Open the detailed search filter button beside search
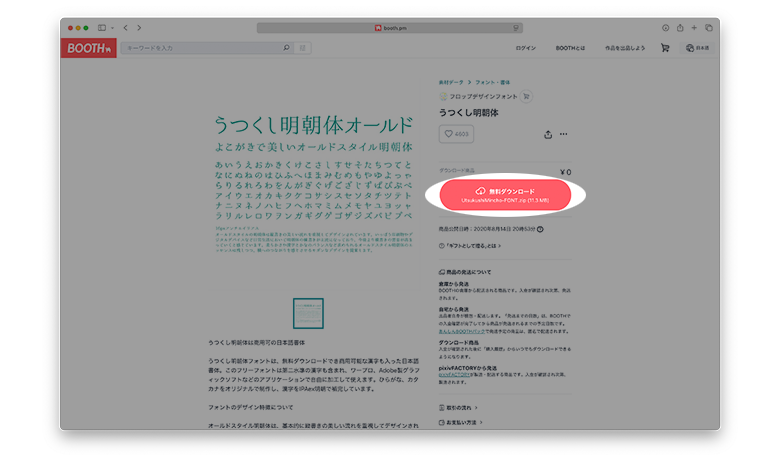 [x=302, y=48]
